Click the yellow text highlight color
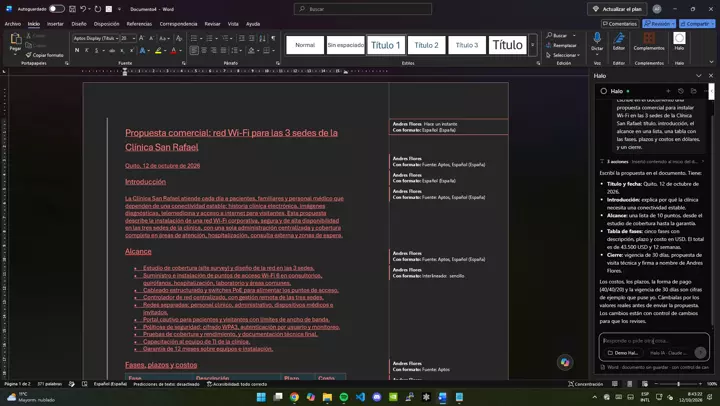720x406 pixels. (158, 51)
